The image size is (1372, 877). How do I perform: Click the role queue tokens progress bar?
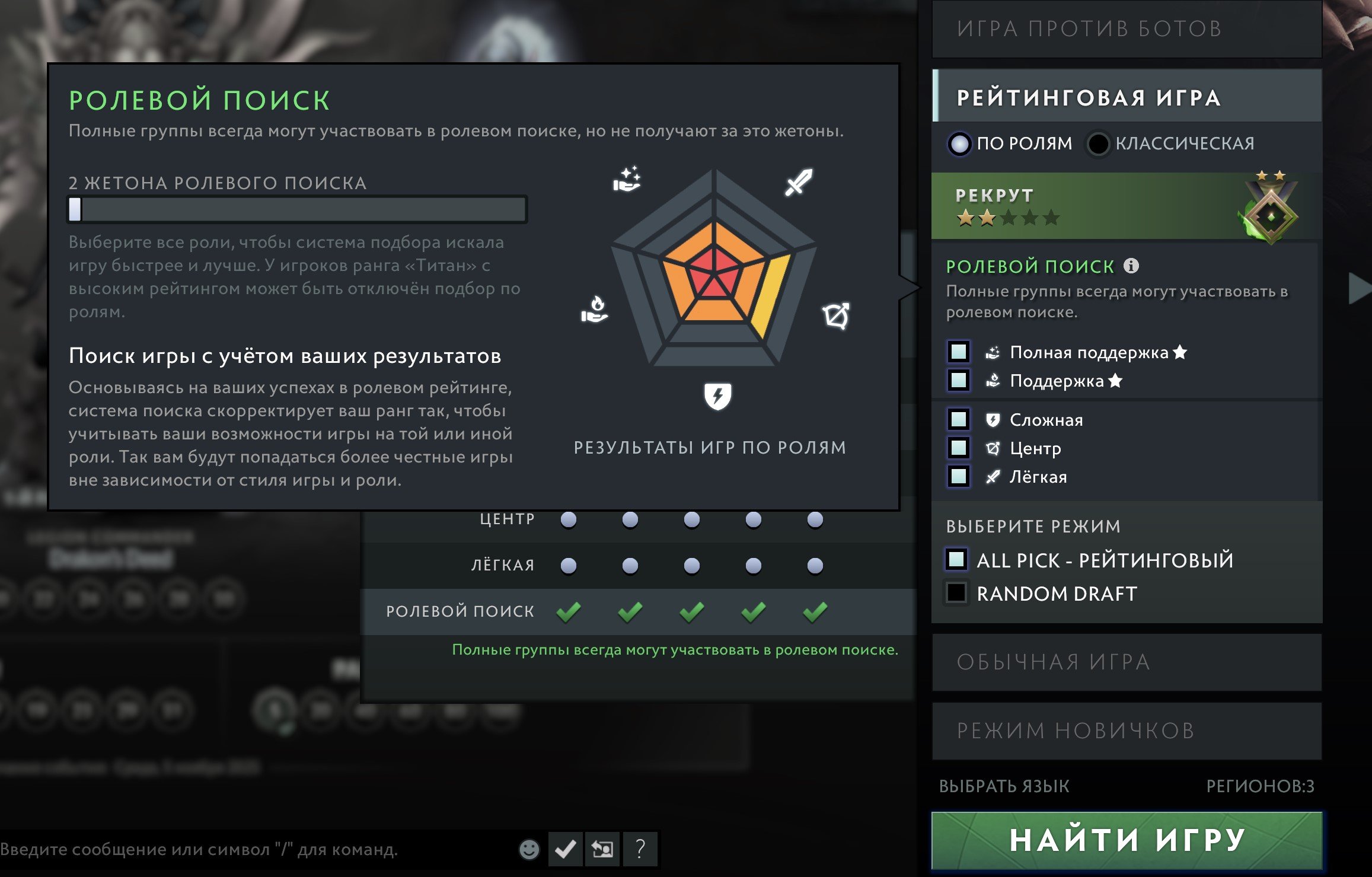click(297, 209)
